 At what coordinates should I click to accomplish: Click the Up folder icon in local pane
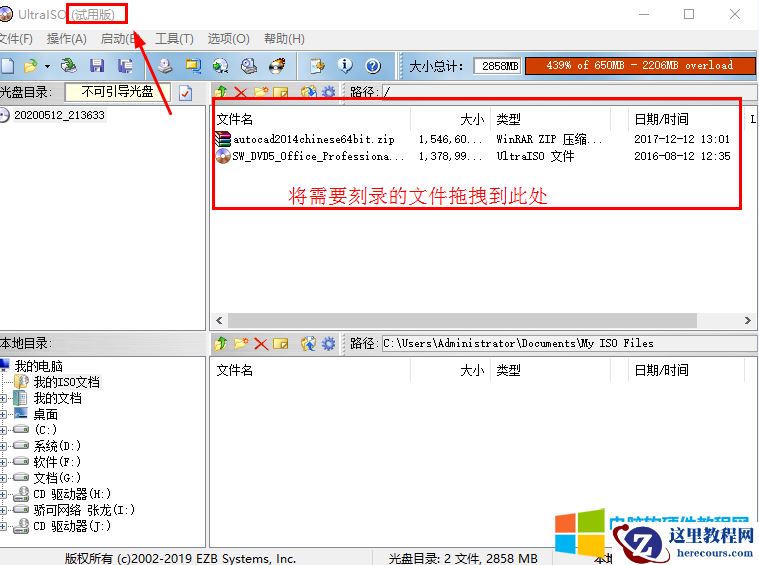[221, 343]
